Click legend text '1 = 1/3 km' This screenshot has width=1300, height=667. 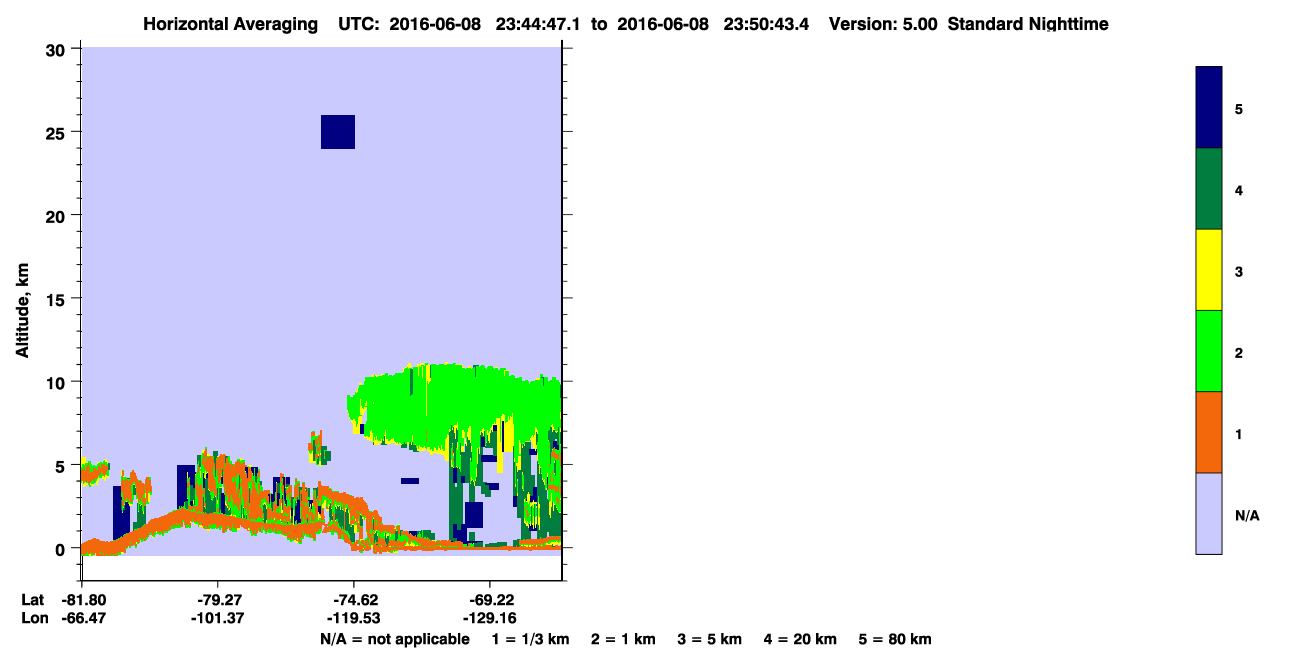tap(530, 639)
